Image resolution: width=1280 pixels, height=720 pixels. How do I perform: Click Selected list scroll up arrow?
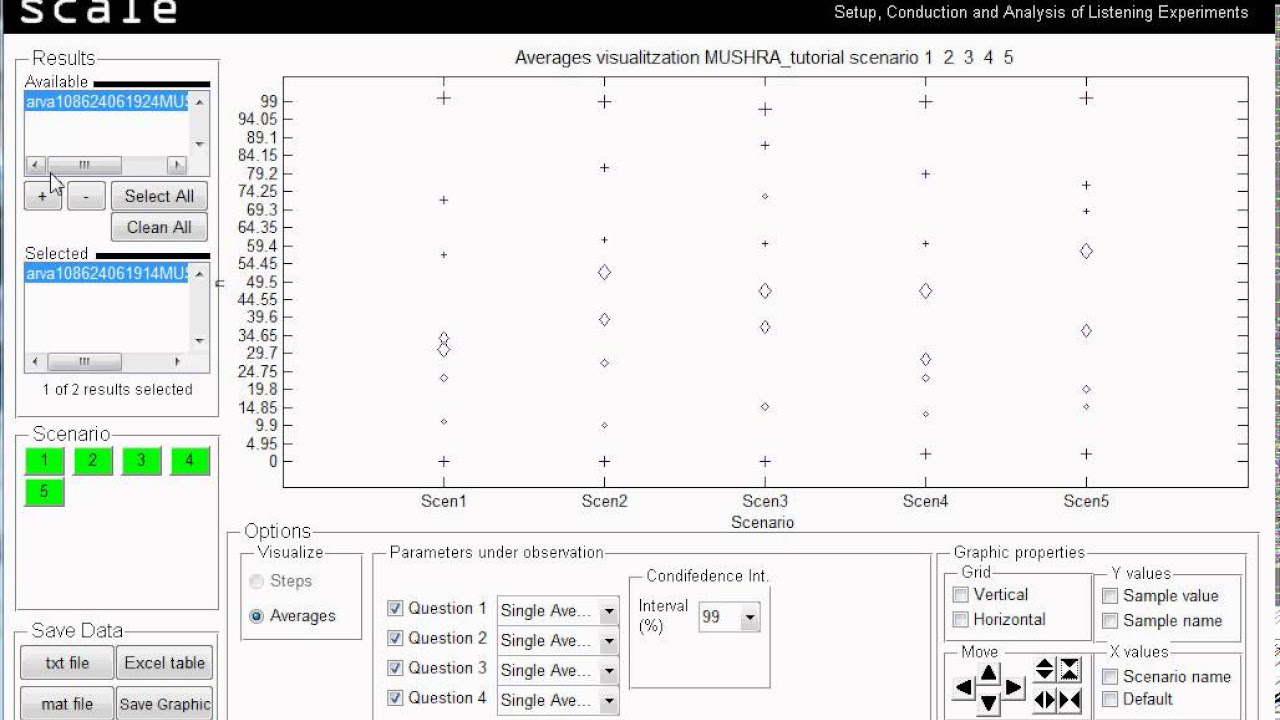coord(199,273)
